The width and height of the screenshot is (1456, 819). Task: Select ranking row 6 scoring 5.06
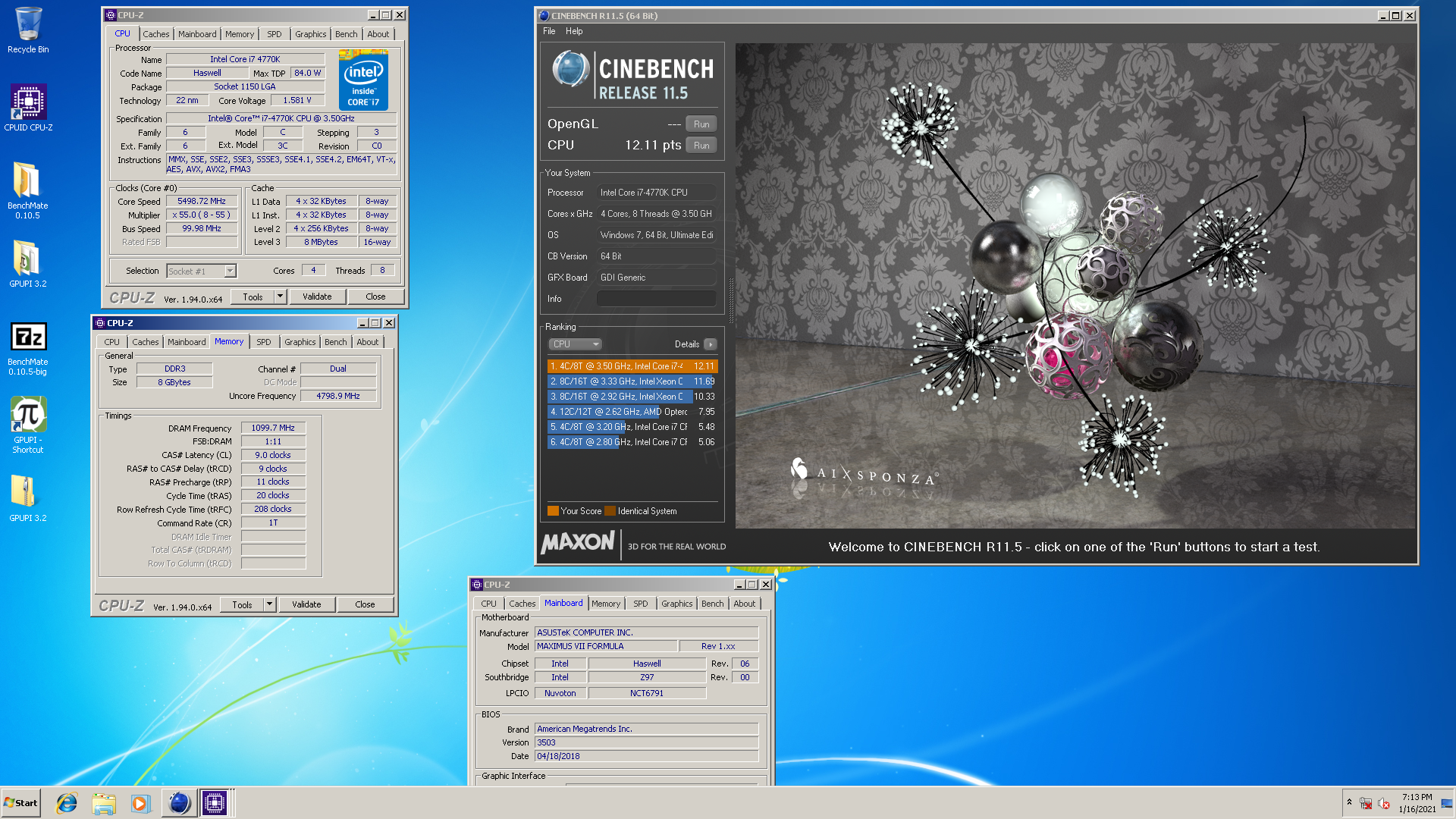pyautogui.click(x=632, y=442)
